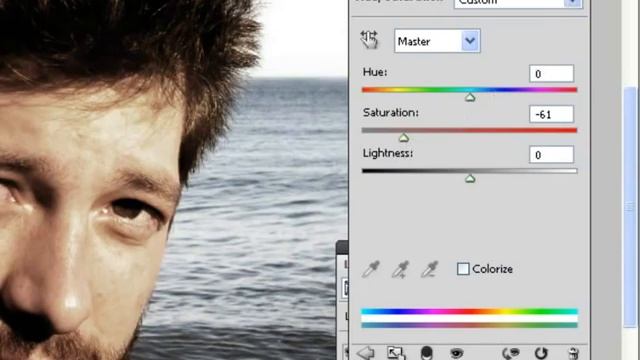Open the Custom preset dropdown

(x=518, y=3)
